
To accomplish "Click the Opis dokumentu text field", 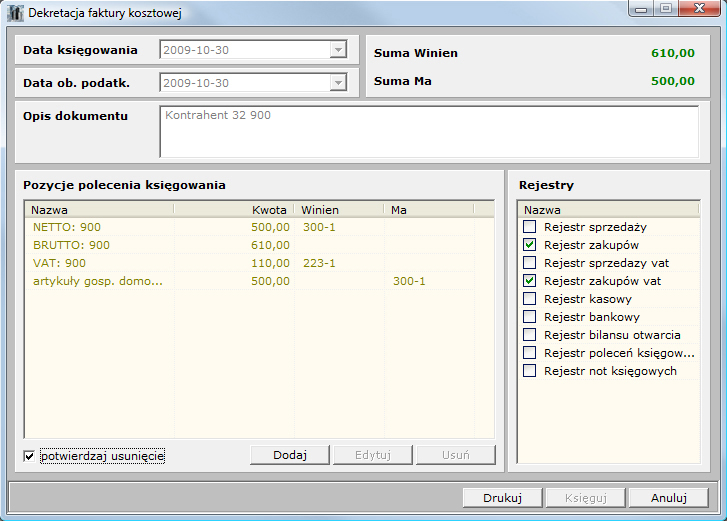I will 429,132.
